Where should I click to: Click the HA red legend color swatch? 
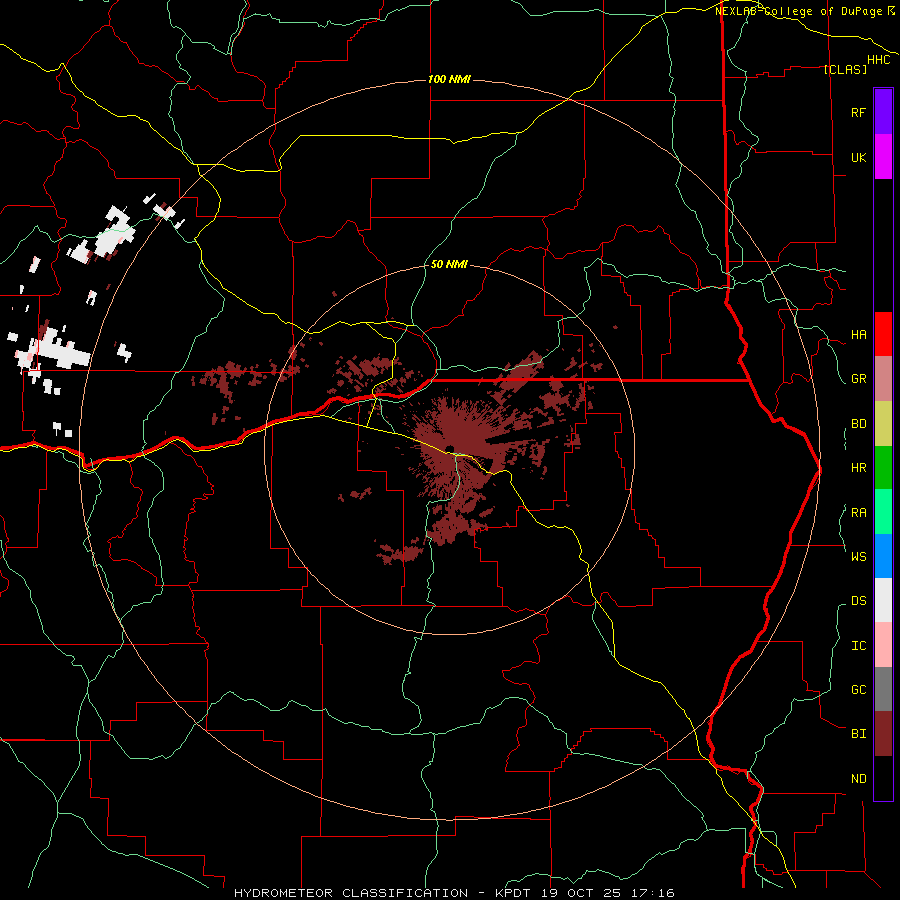[883, 334]
